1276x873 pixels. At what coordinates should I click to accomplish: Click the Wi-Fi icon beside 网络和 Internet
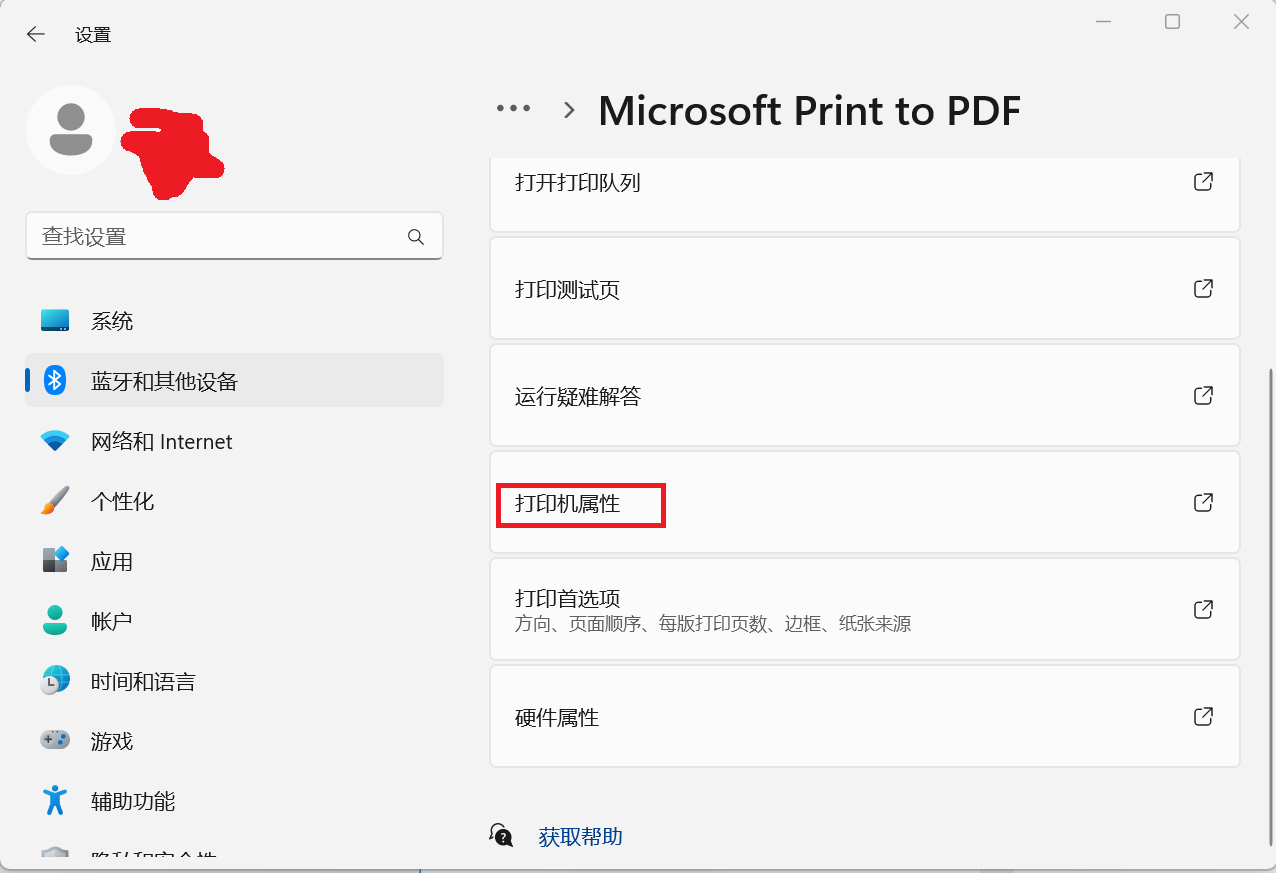click(55, 441)
